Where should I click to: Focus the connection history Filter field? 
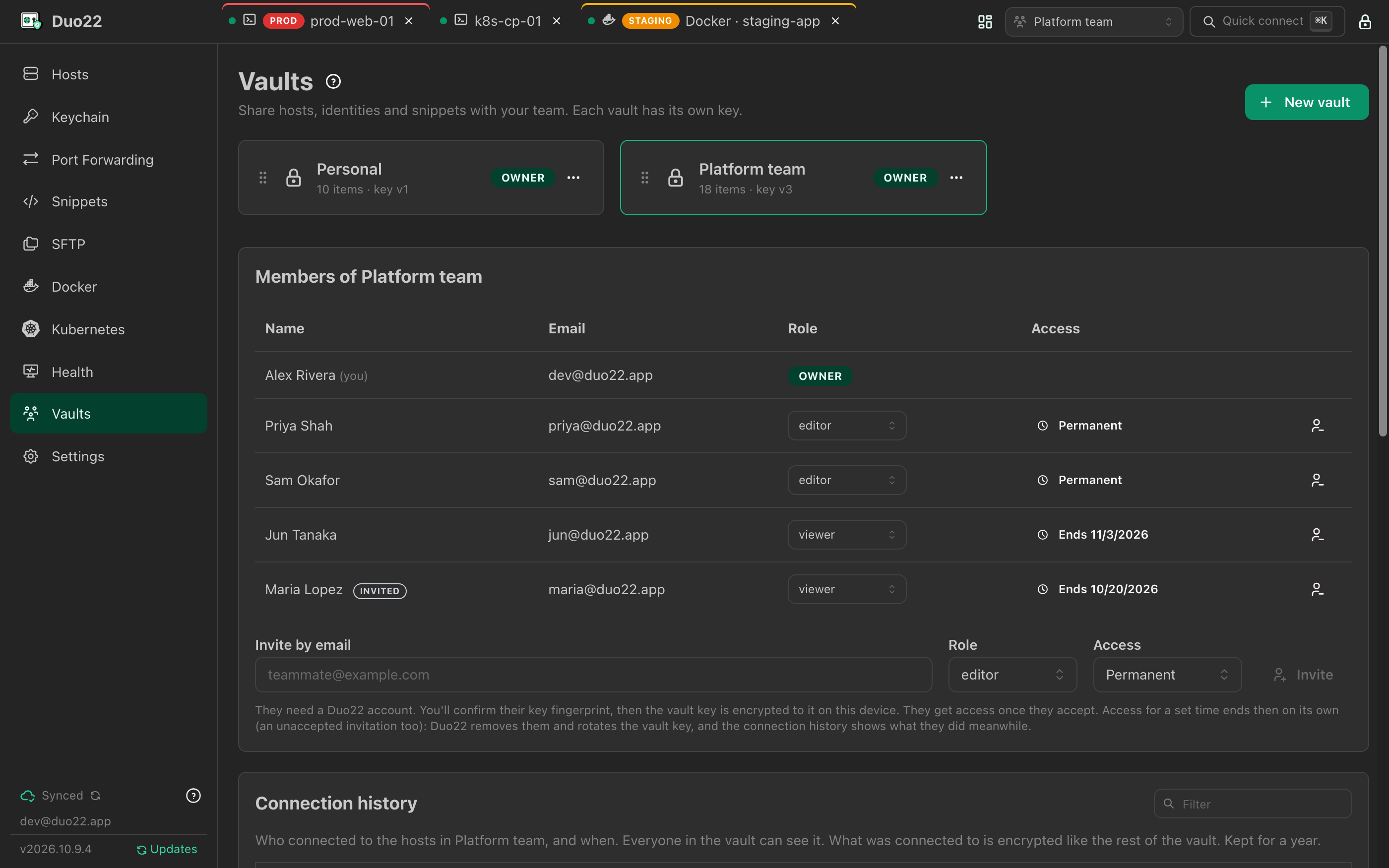click(x=1253, y=804)
